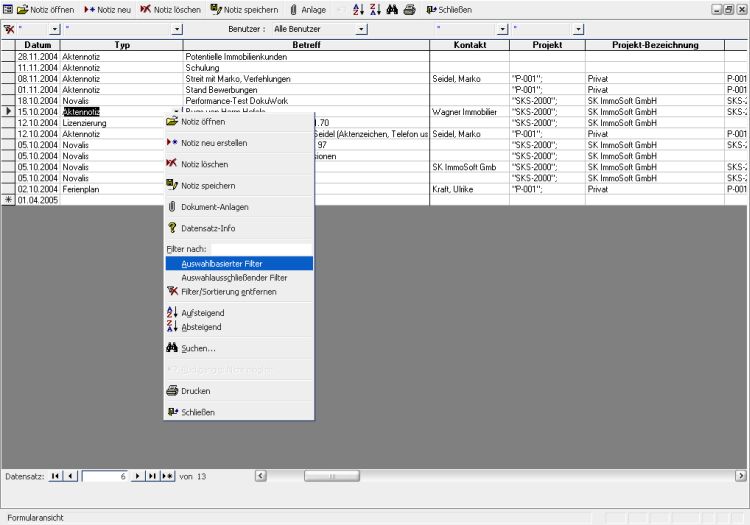The image size is (750, 525).
Task: Click the printer icon in the toolbar
Action: [x=409, y=9]
